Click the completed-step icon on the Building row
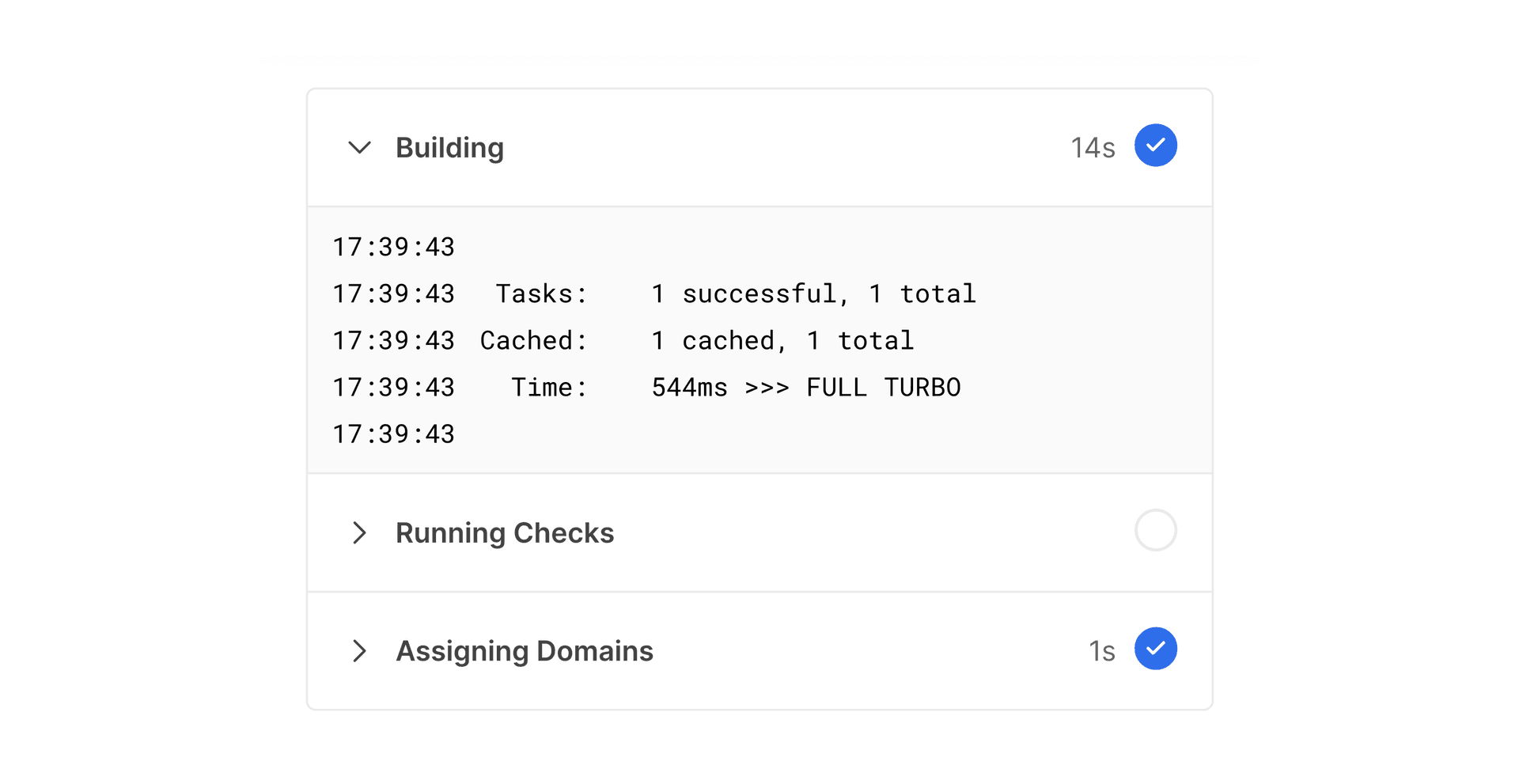 coord(1156,146)
